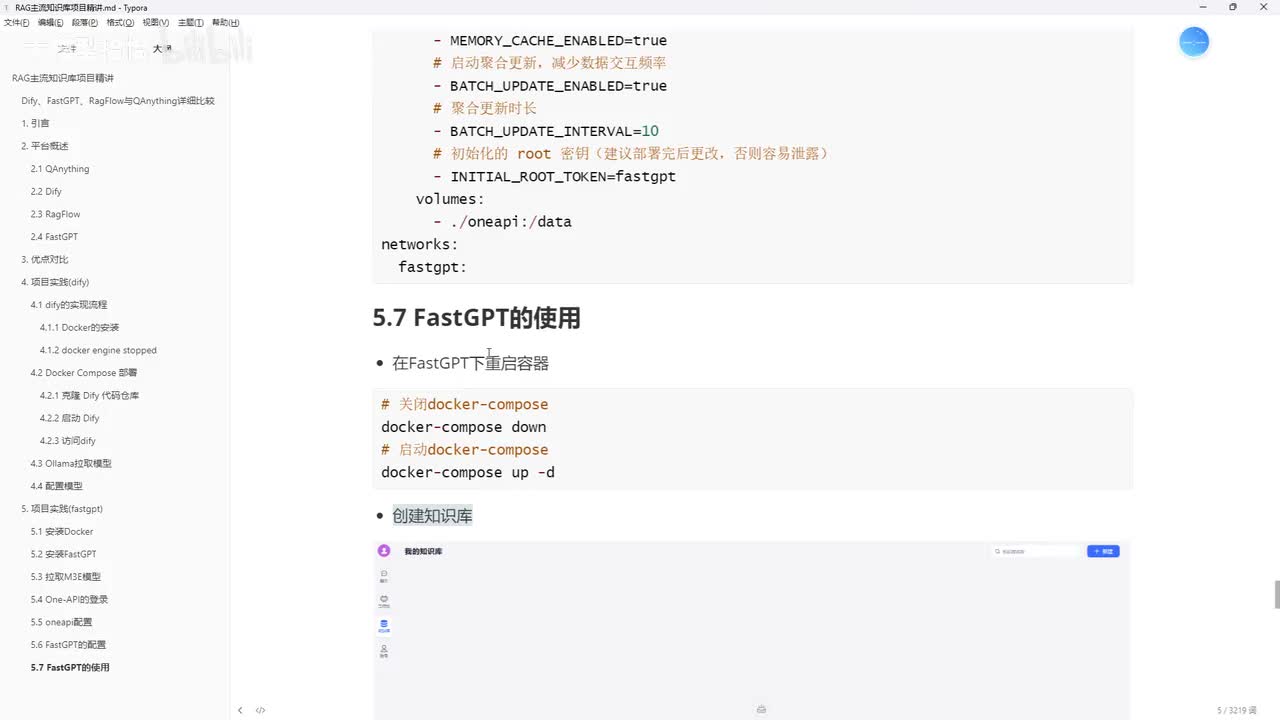This screenshot has width=1280, height=720.
Task: Click the account icon in embedded FastGPT sidebar
Action: [x=384, y=651]
